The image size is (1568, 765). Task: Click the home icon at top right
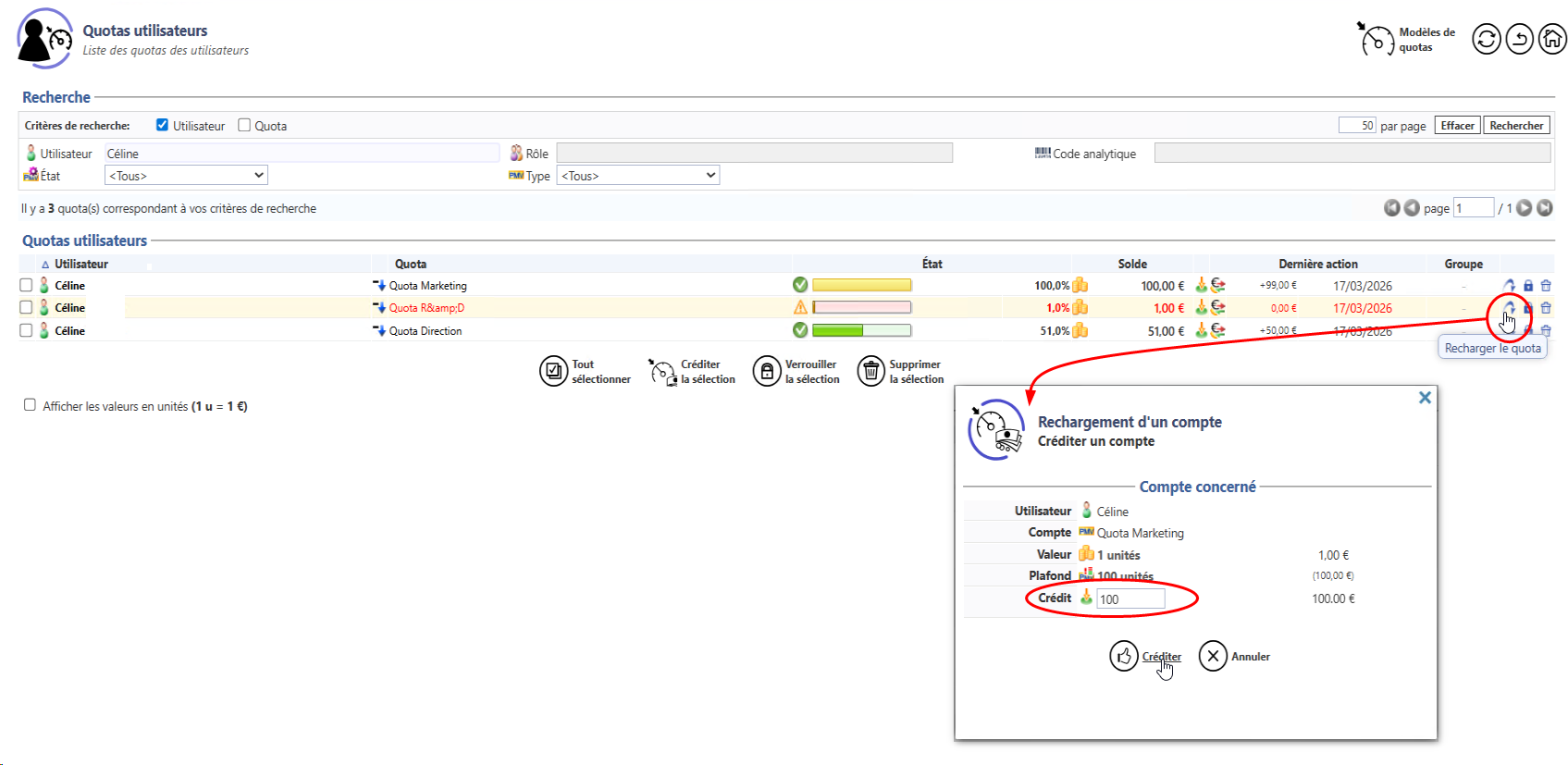1551,39
